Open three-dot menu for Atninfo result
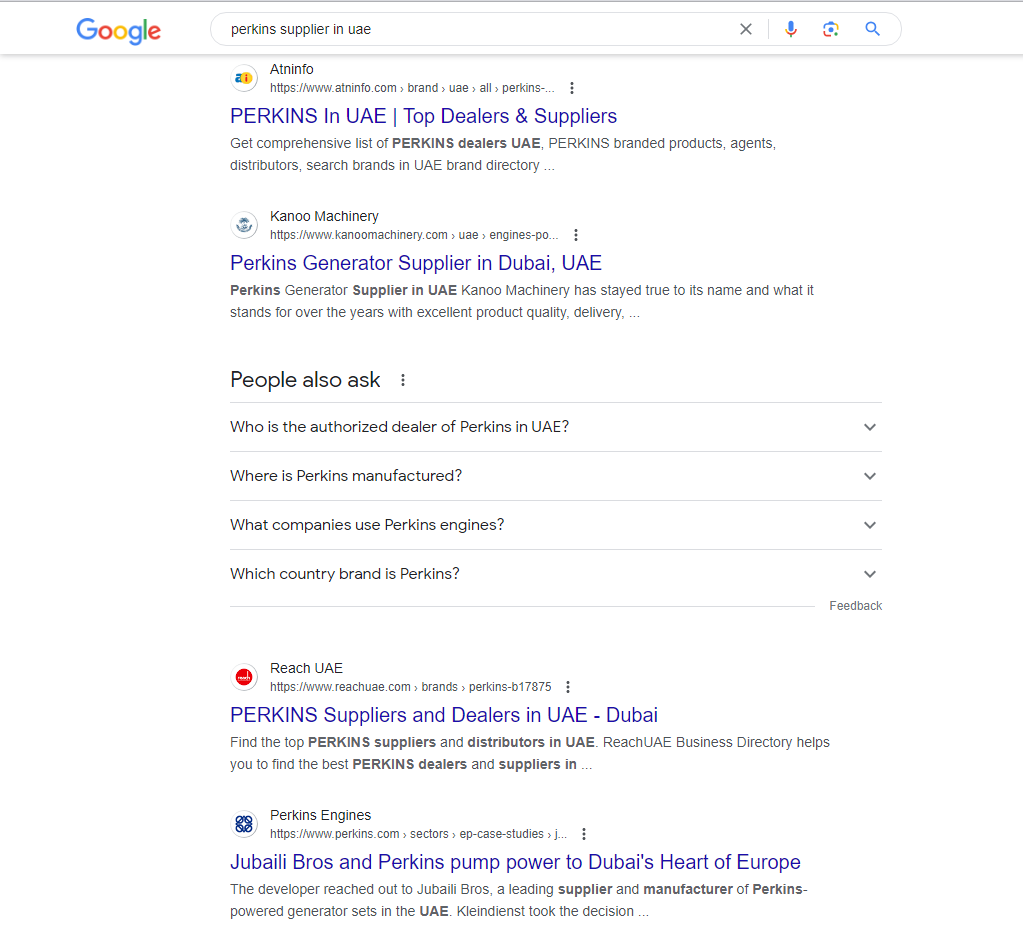Screen dimensions: 1023x938 [572, 88]
